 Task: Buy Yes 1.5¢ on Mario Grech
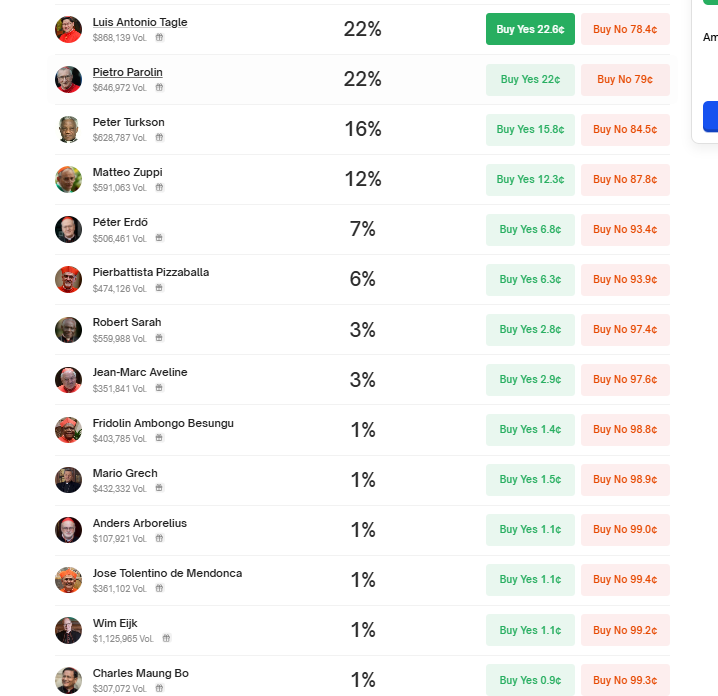[x=530, y=479]
